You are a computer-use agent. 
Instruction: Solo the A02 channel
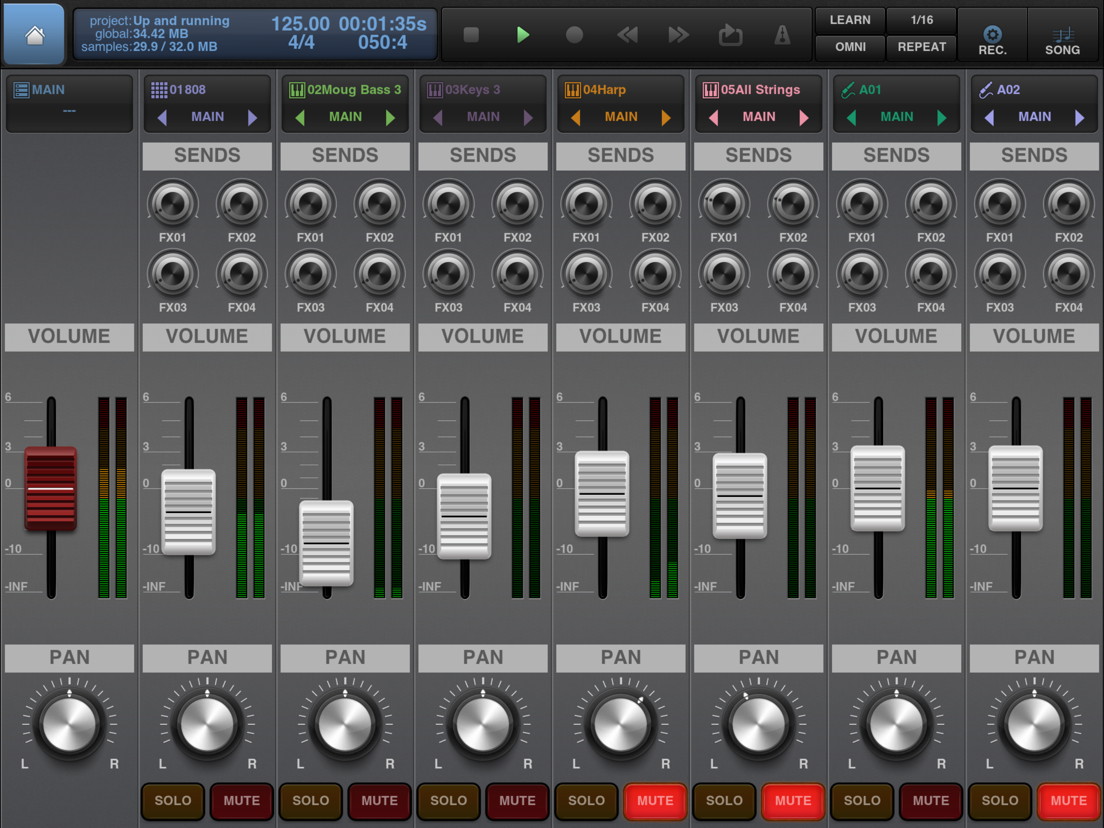click(1000, 801)
